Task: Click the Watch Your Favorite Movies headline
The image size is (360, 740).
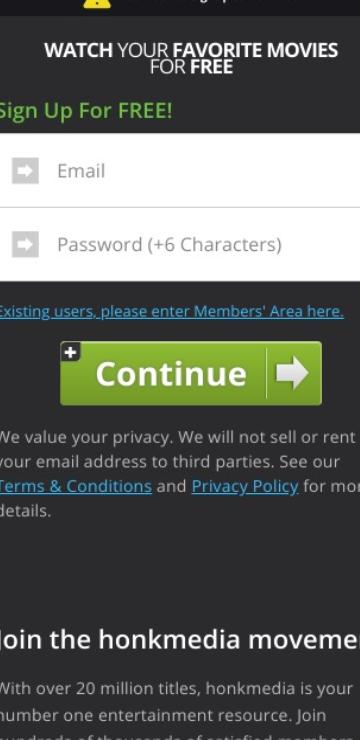Action: pos(191,58)
